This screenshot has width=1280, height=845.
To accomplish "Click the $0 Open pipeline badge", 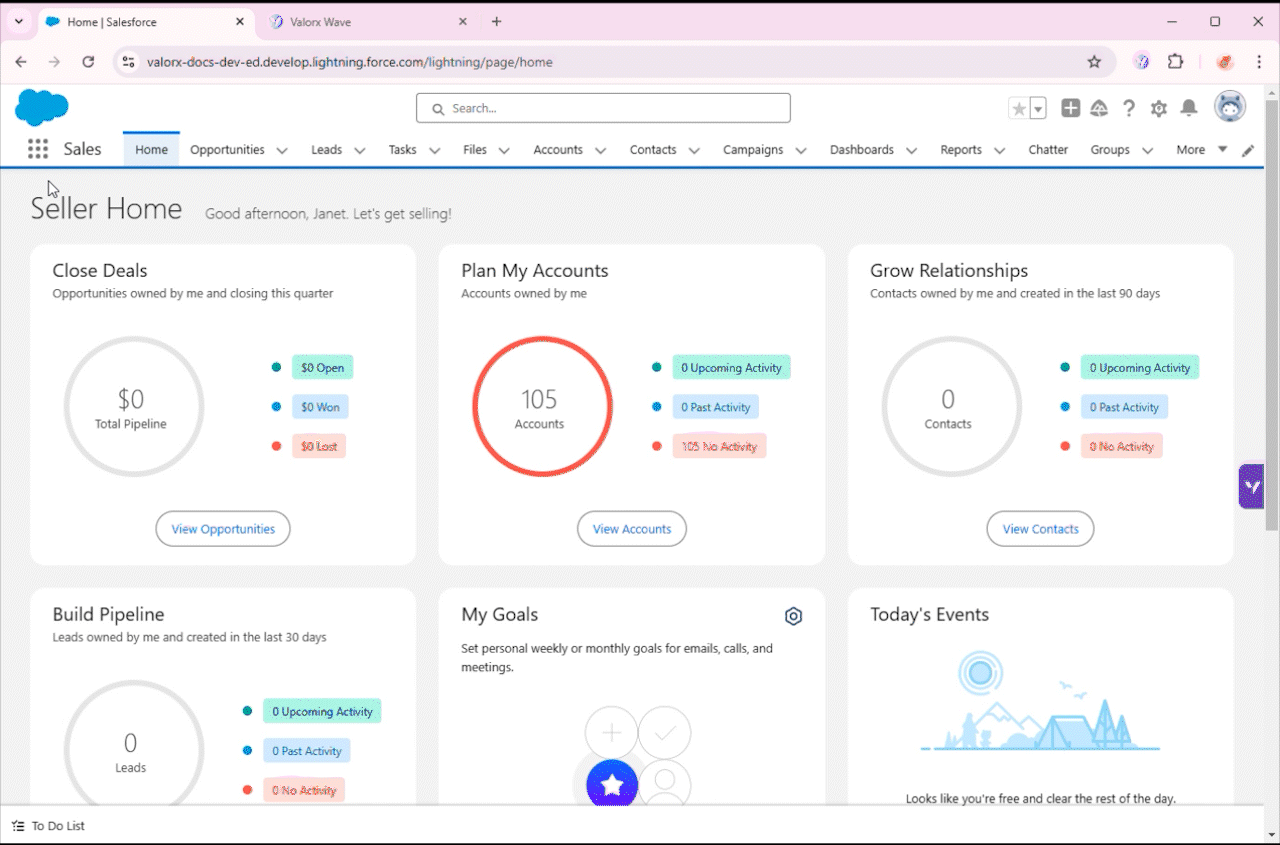I will [322, 367].
